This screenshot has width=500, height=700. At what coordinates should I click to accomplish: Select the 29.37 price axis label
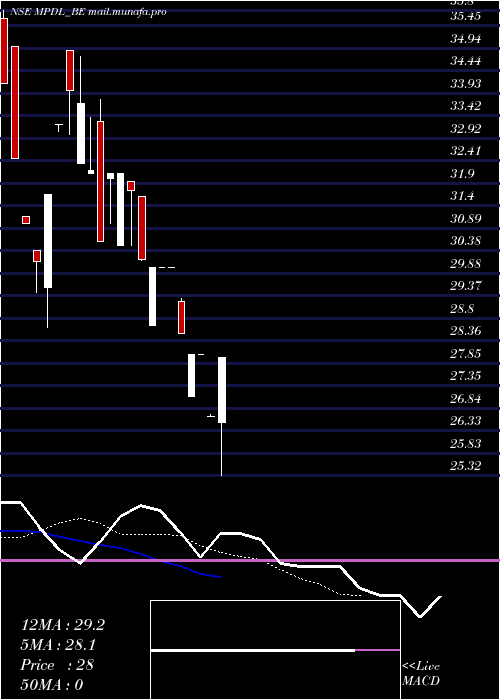point(466,286)
